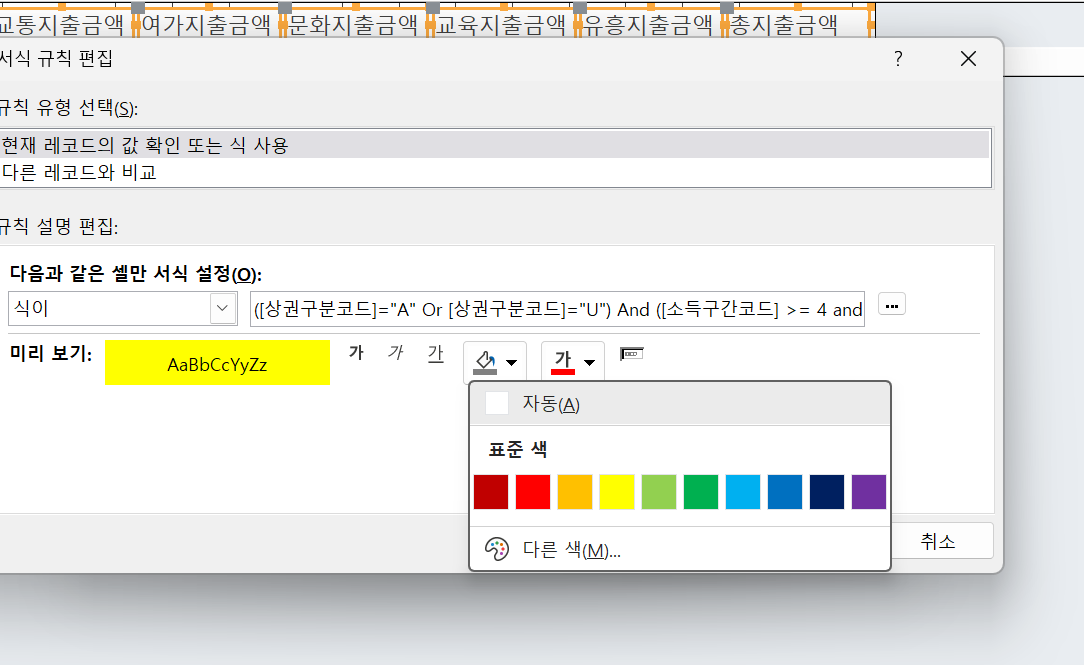Open the fill color dropdown arrow

[512, 362]
